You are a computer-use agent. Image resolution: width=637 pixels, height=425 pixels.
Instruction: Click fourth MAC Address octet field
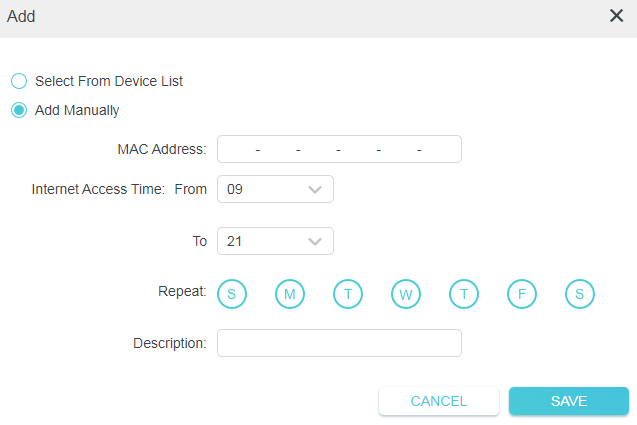pos(358,150)
